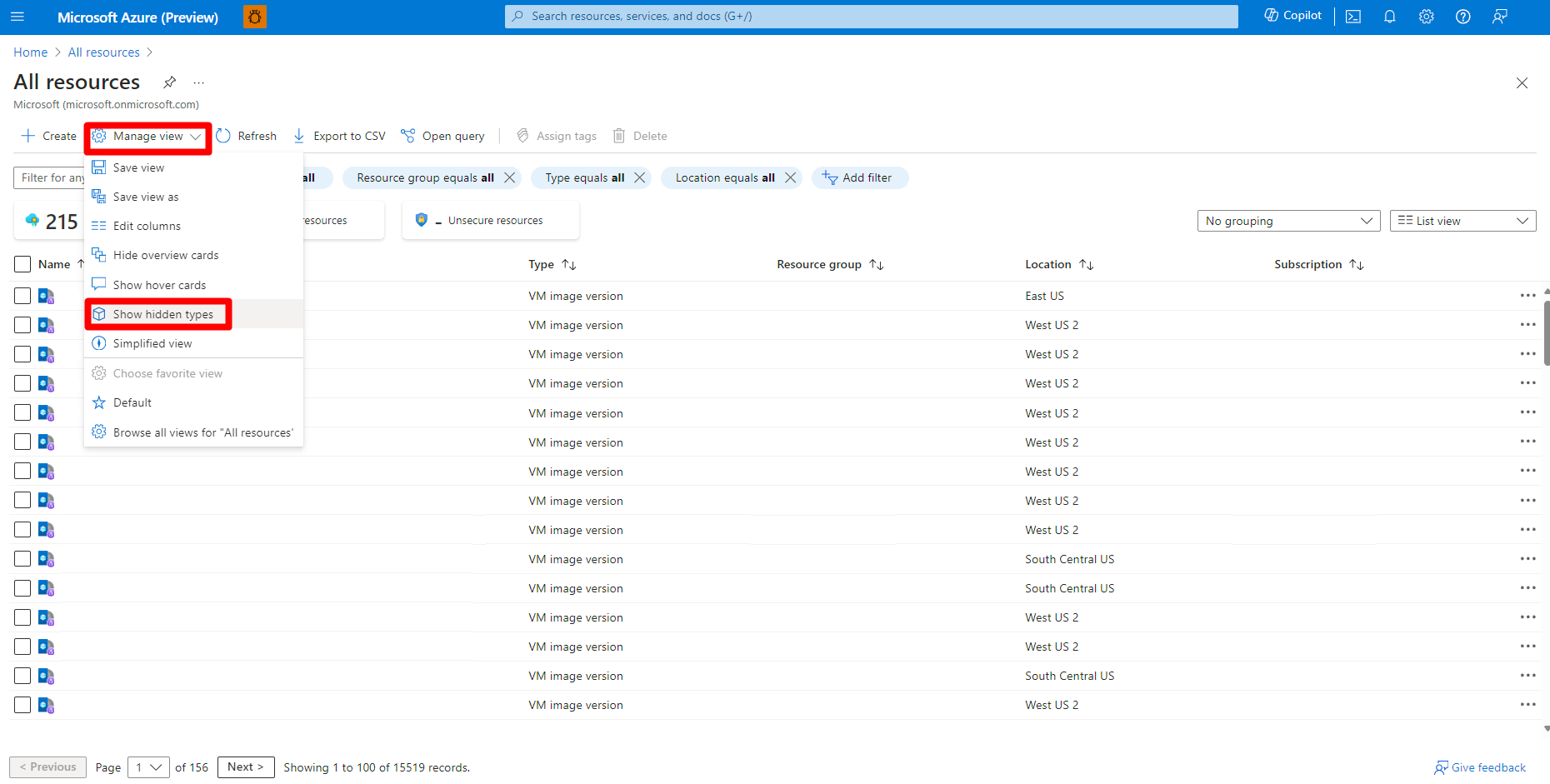Open Copilot assistant

tap(1292, 16)
